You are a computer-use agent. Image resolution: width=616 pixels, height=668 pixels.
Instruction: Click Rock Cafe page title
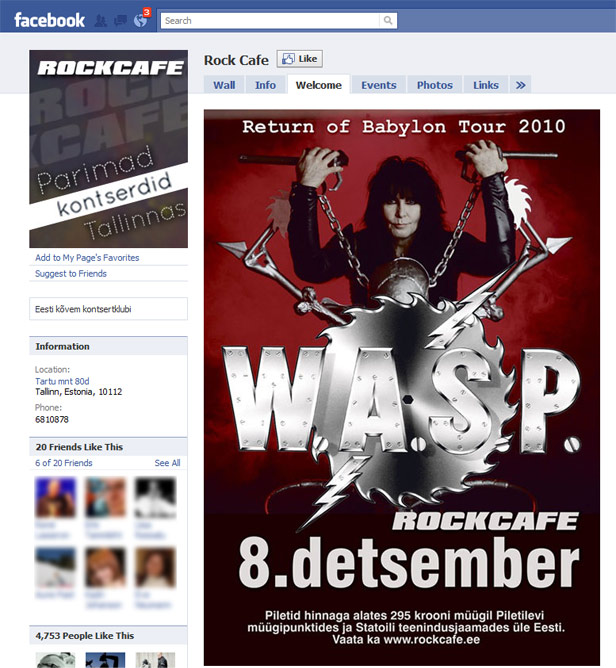tap(236, 60)
